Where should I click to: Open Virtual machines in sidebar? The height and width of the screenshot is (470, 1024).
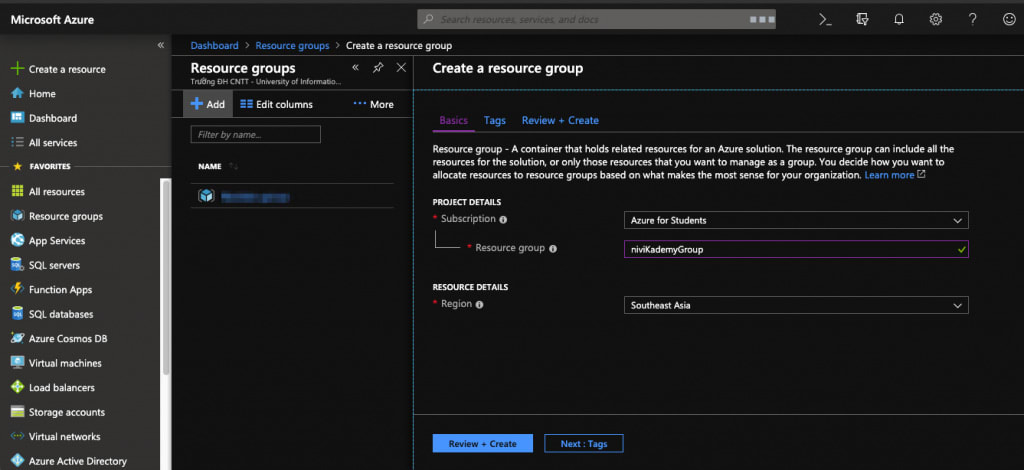coord(65,363)
